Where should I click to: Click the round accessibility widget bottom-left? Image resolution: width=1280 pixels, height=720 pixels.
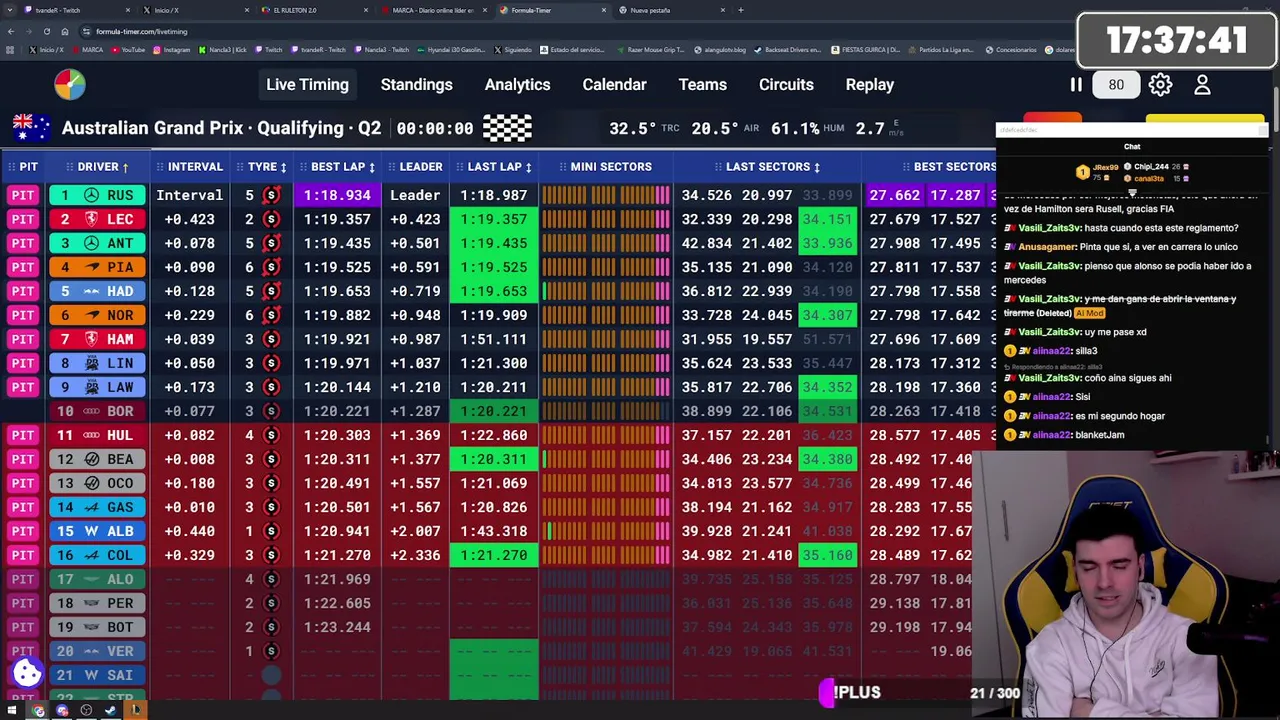(x=27, y=673)
